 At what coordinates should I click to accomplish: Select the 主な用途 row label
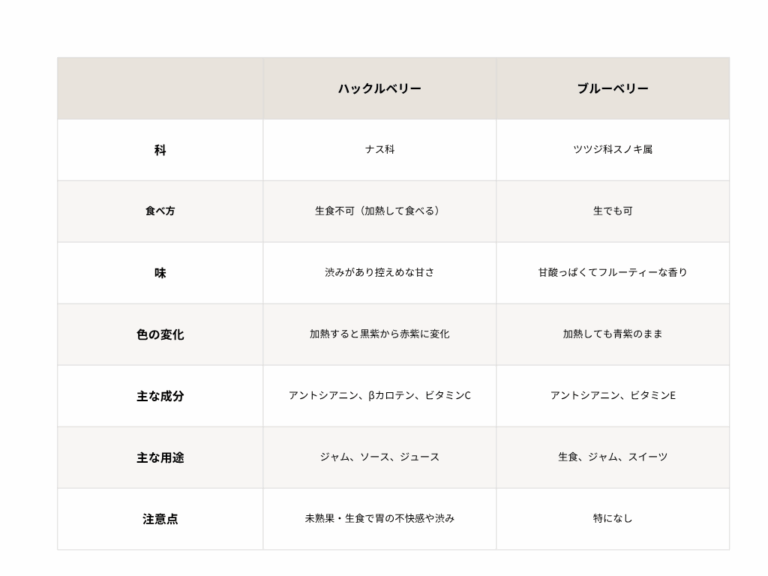point(160,457)
